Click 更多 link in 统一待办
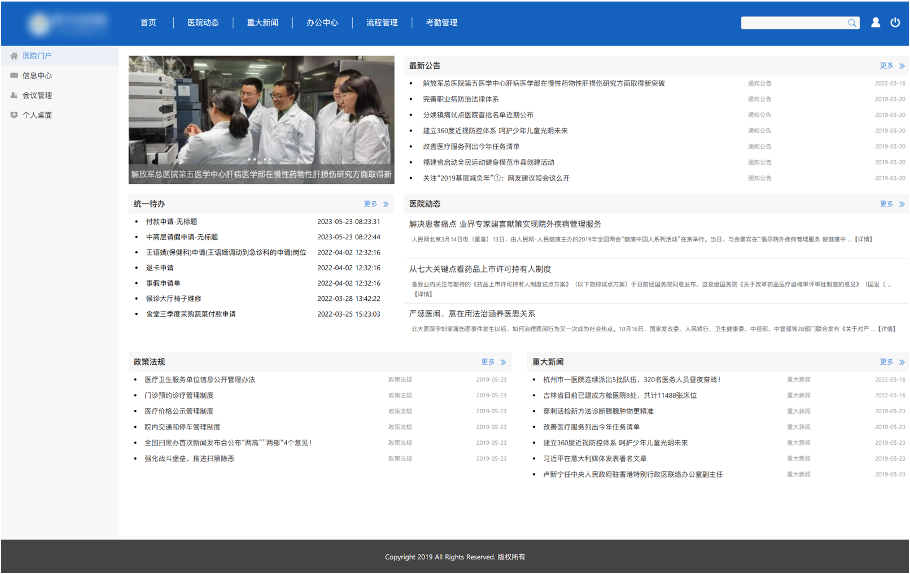 (x=370, y=204)
